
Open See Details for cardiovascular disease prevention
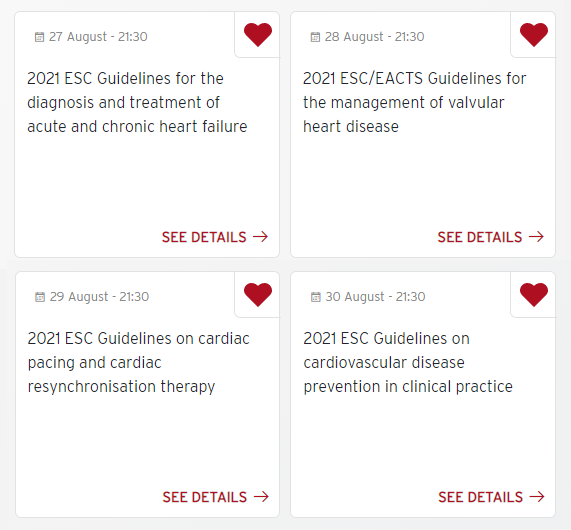tap(492, 497)
